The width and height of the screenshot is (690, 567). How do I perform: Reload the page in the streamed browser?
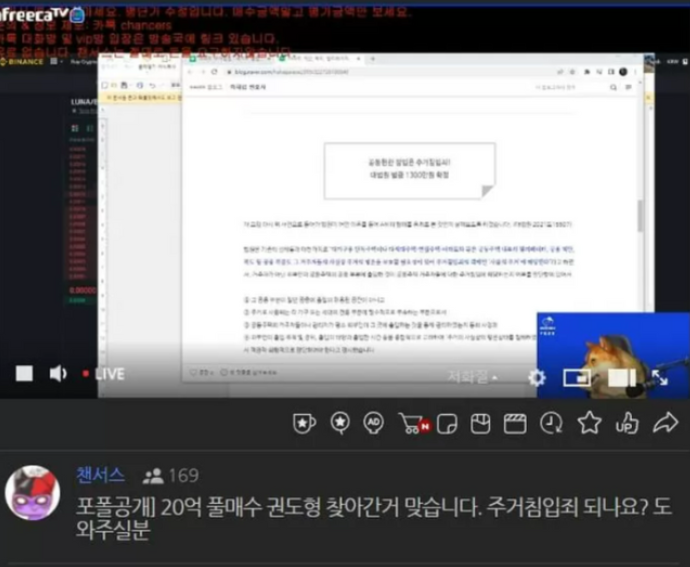(x=214, y=72)
